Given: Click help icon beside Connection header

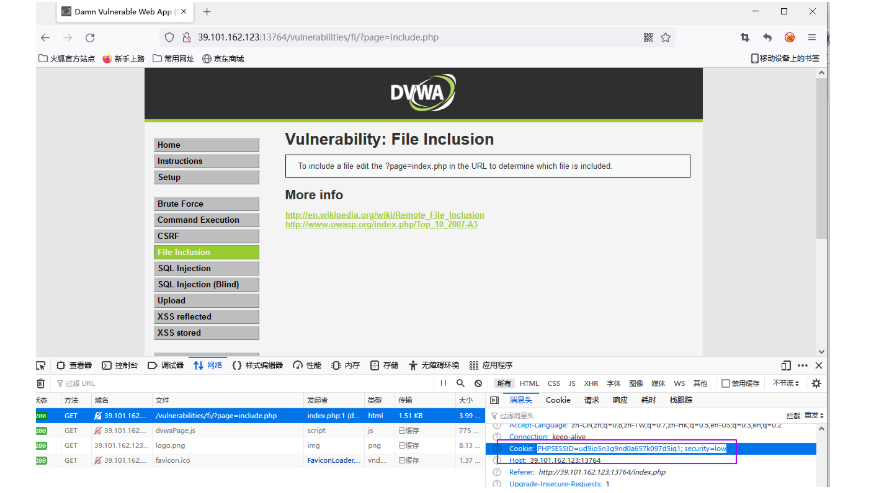Looking at the screenshot, I should [x=497, y=437].
